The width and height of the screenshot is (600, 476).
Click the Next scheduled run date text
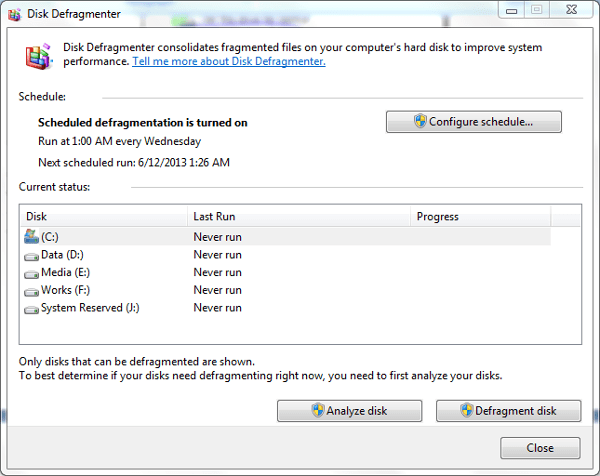[134, 163]
